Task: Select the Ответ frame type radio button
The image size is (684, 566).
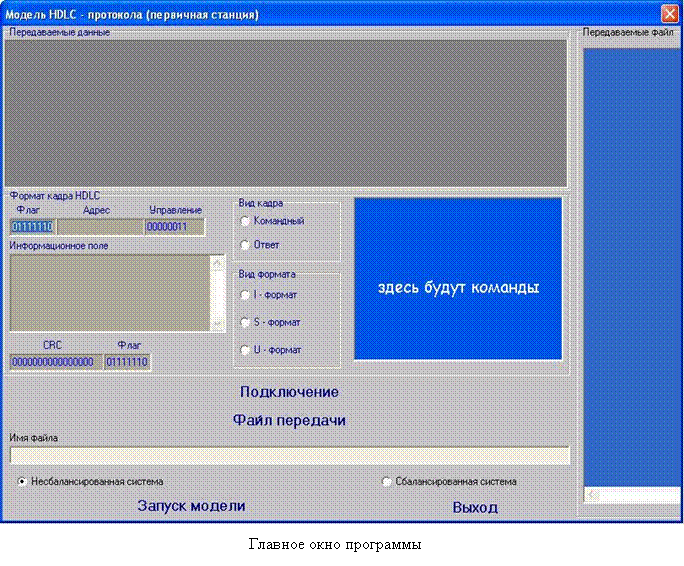Action: point(245,245)
